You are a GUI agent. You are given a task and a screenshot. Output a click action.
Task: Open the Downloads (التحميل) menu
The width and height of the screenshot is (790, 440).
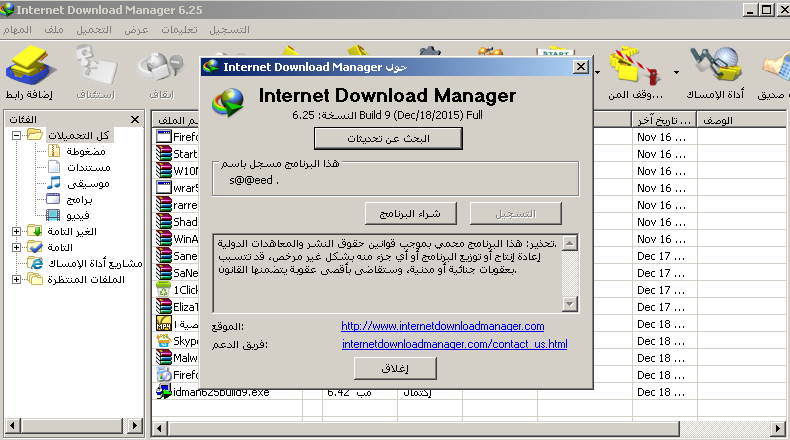click(x=98, y=30)
